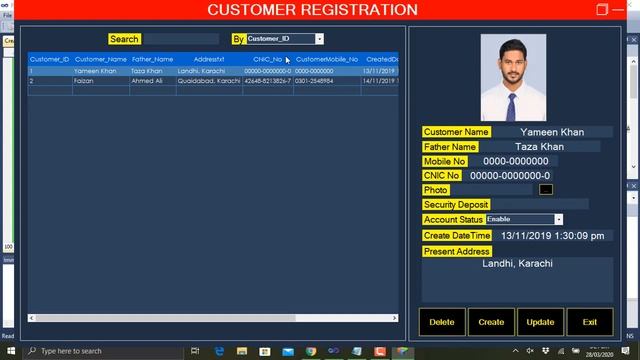
Task: Click the Father Name field
Action: pos(540,147)
